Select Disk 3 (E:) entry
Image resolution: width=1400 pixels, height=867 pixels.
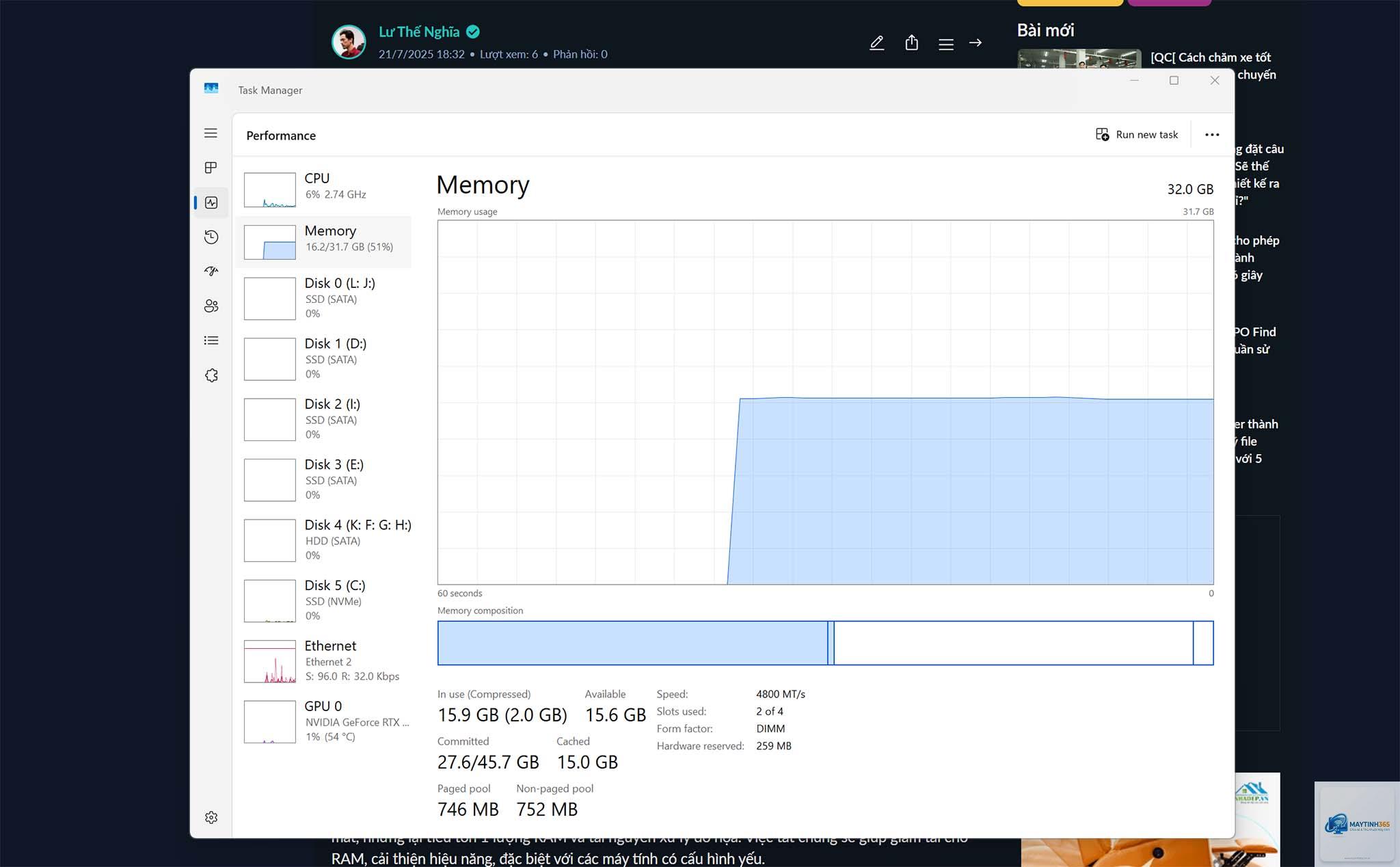pyautogui.click(x=323, y=479)
